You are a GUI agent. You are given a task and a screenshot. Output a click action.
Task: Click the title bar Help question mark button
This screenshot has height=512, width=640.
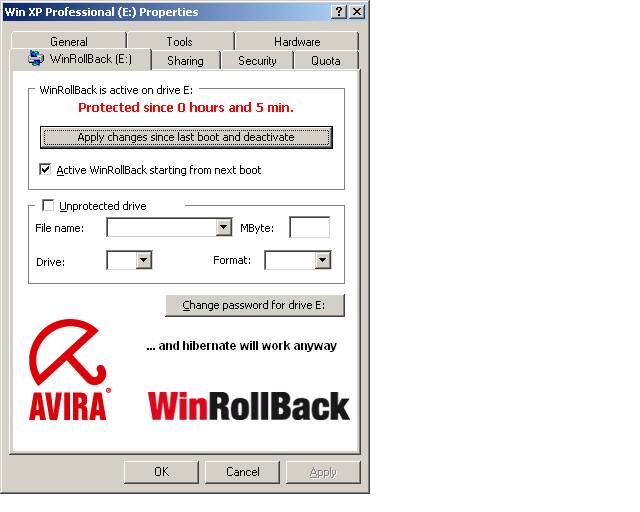pyautogui.click(x=340, y=11)
